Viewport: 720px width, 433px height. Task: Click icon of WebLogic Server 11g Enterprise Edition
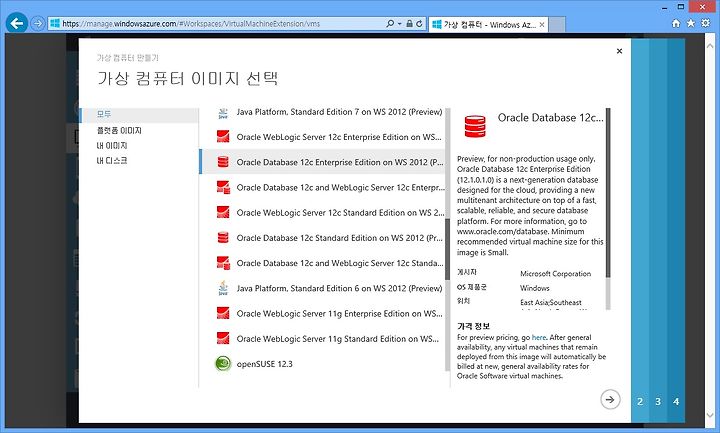tap(223, 314)
